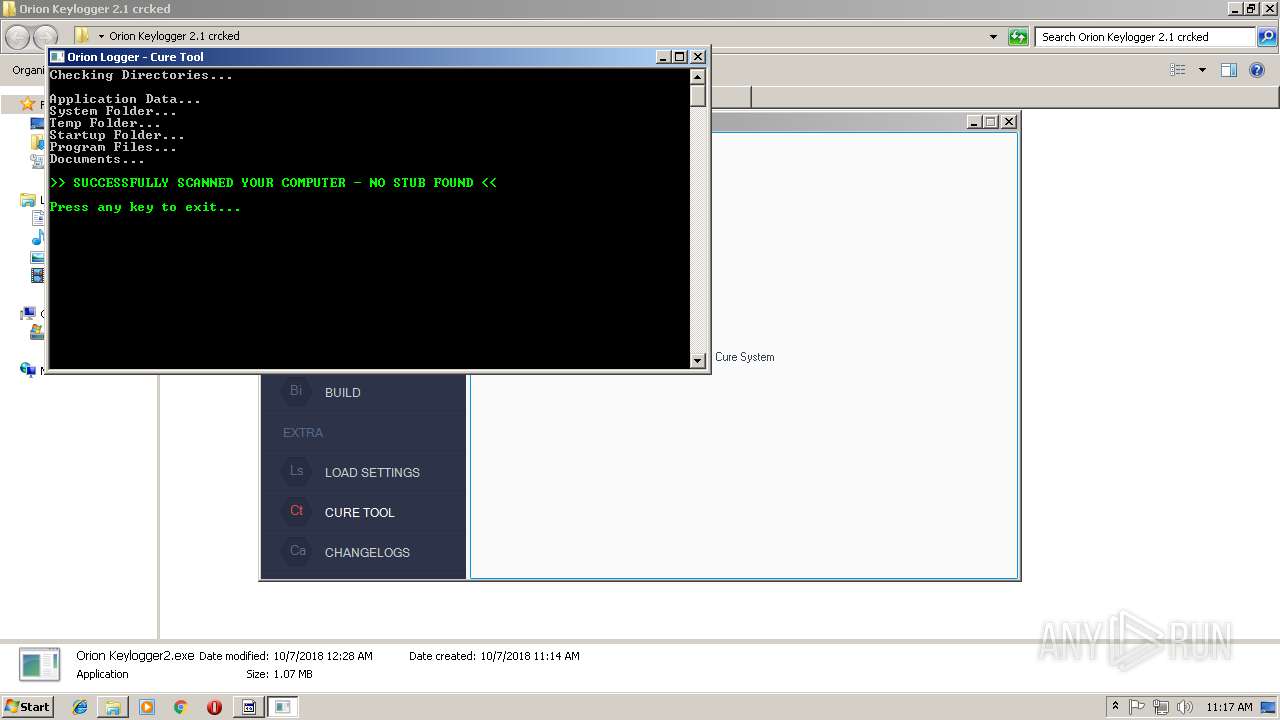Viewport: 1280px width, 720px height.
Task: Click the Bi icon beside BUILD
Action: pyautogui.click(x=296, y=391)
